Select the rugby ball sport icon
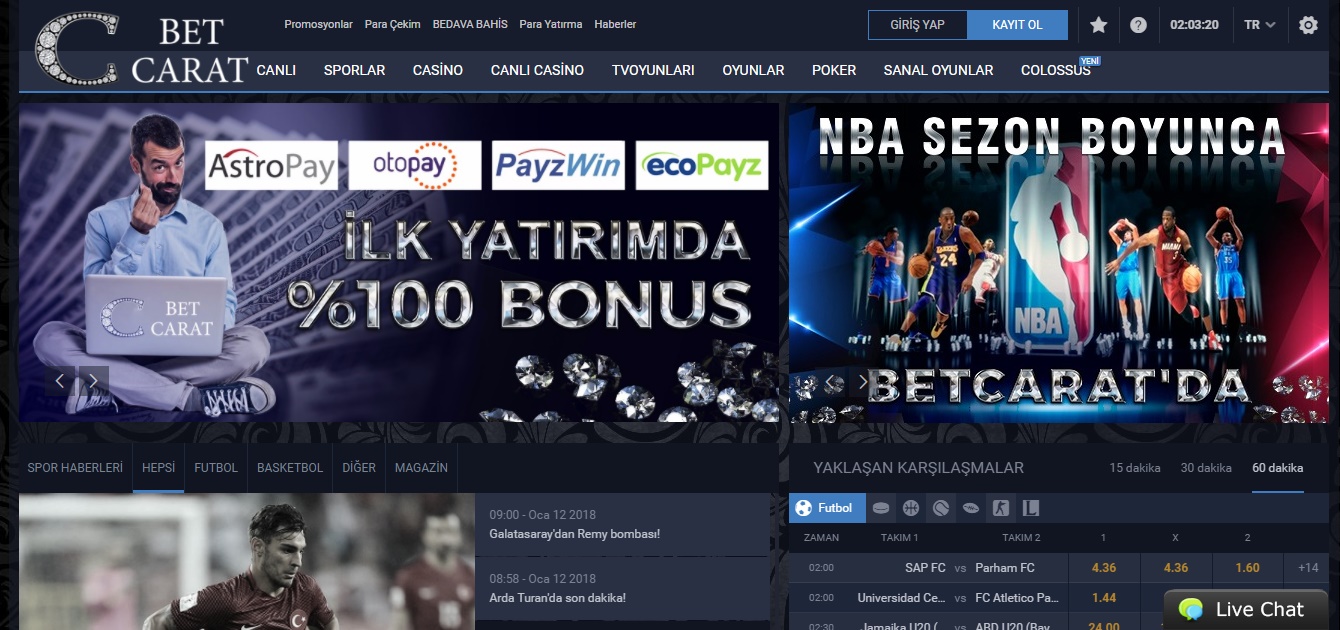 click(x=970, y=508)
